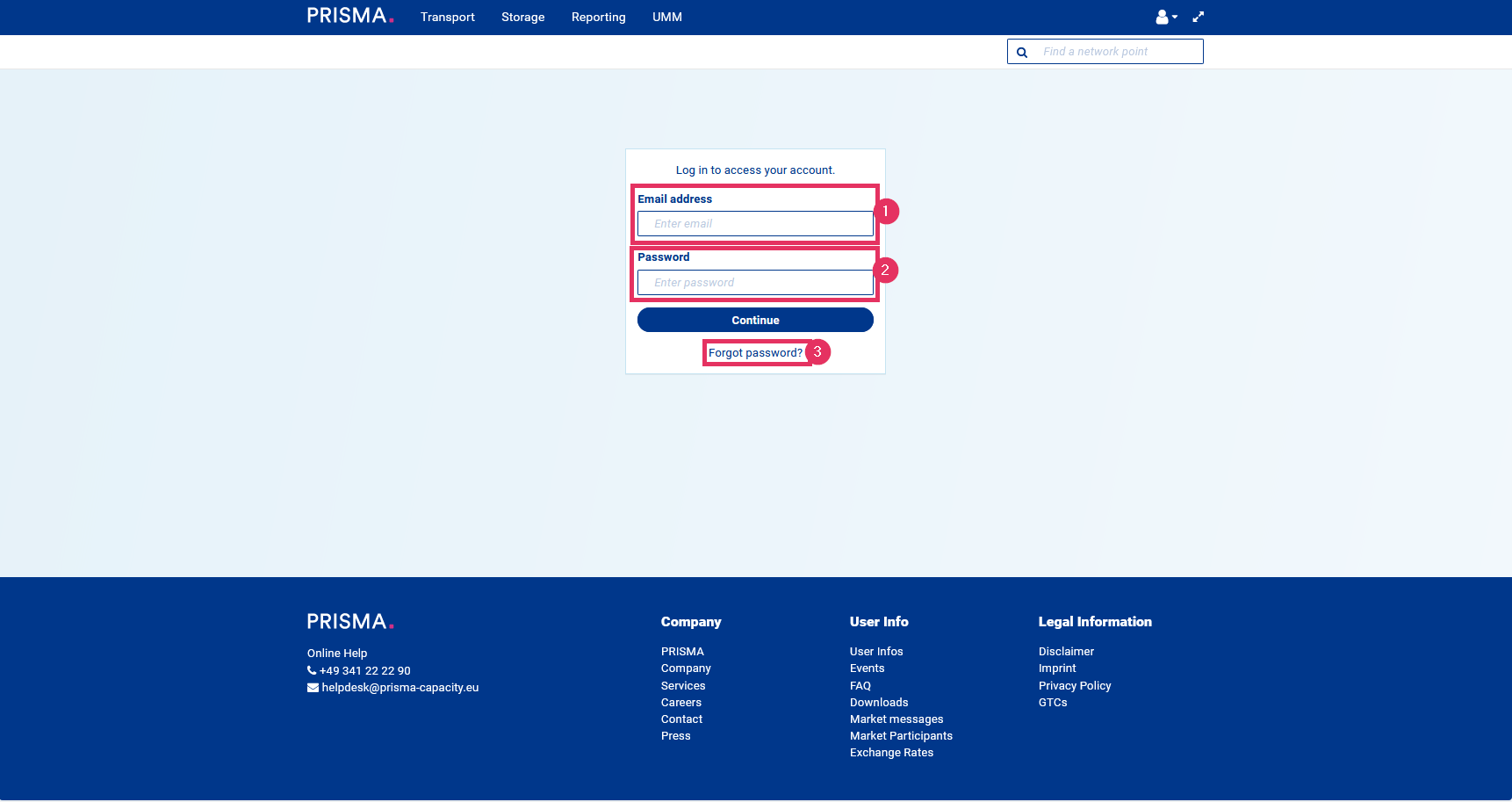Open the user account dropdown icon
1512x802 pixels.
[1165, 17]
